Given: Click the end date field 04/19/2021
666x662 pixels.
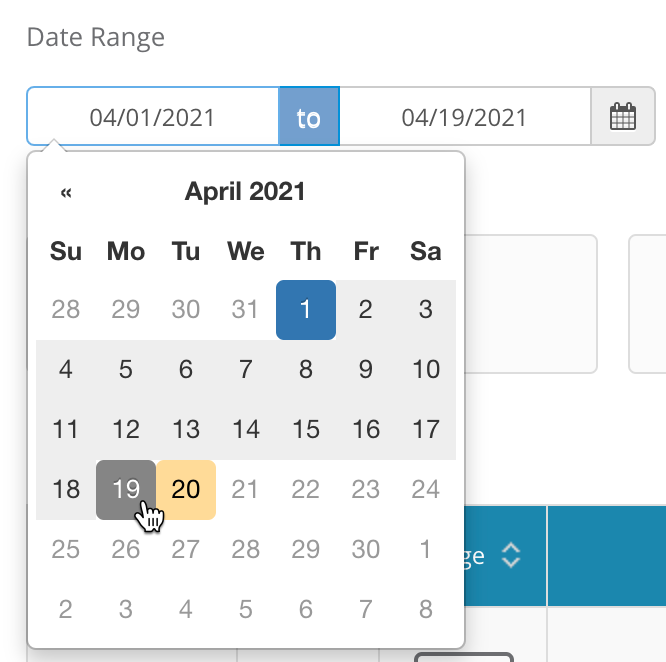Looking at the screenshot, I should pyautogui.click(x=464, y=117).
